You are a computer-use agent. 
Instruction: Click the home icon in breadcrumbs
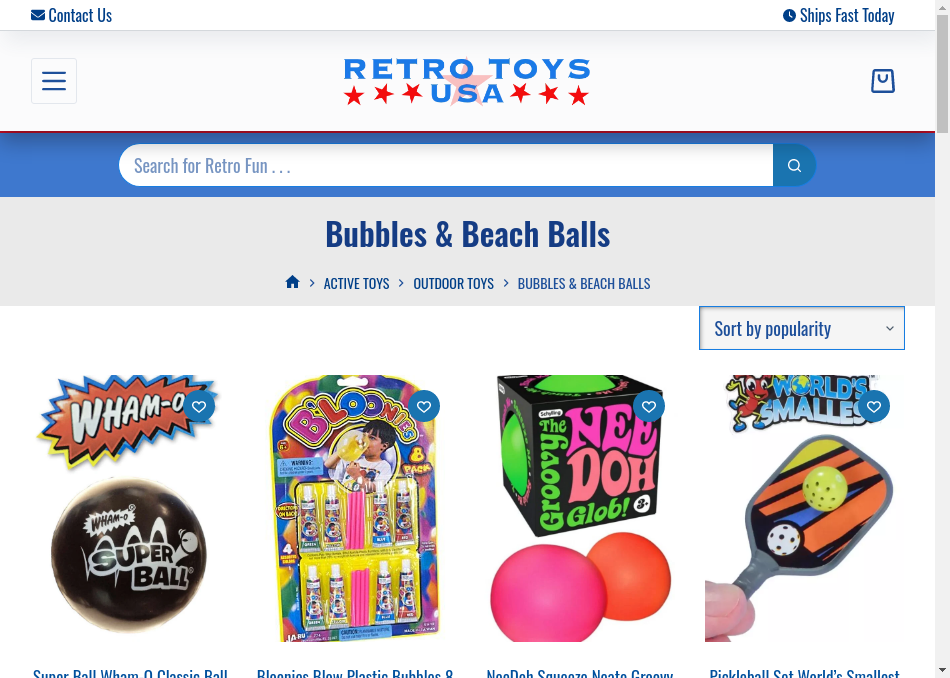pos(293,282)
